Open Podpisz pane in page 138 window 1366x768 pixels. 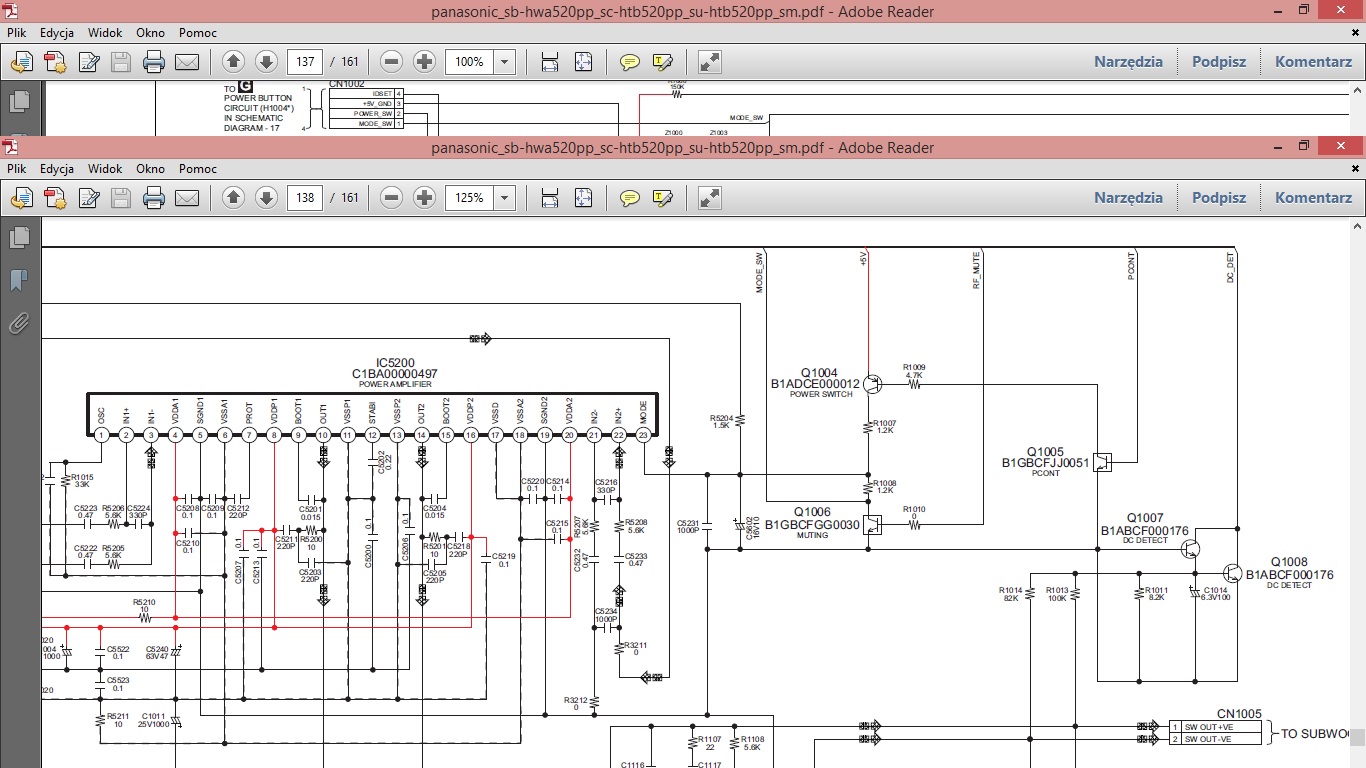point(1219,198)
